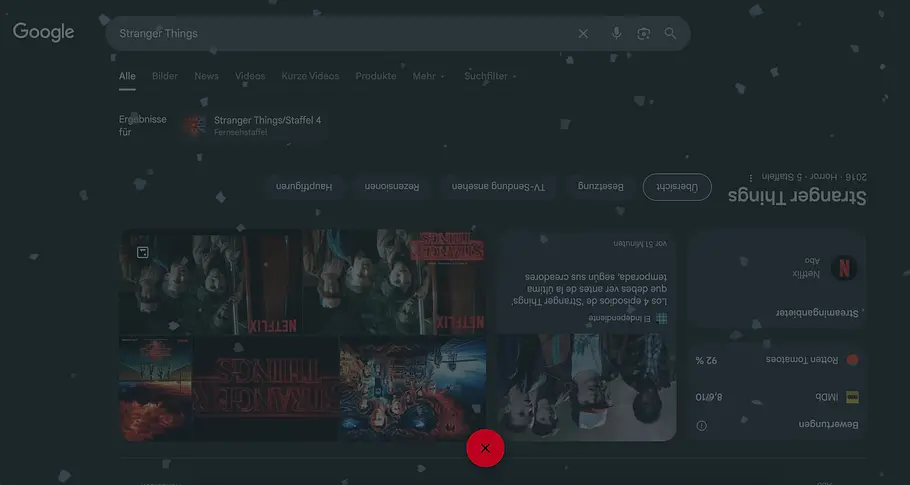This screenshot has width=910, height=485.
Task: Open red Stranger Things title card thumbnail
Action: [266, 389]
